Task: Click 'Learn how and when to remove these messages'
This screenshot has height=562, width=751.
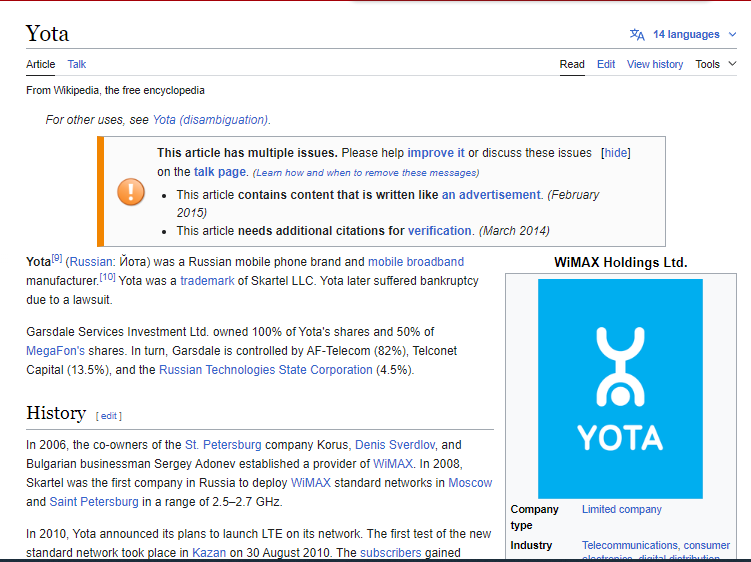Action: [366, 173]
